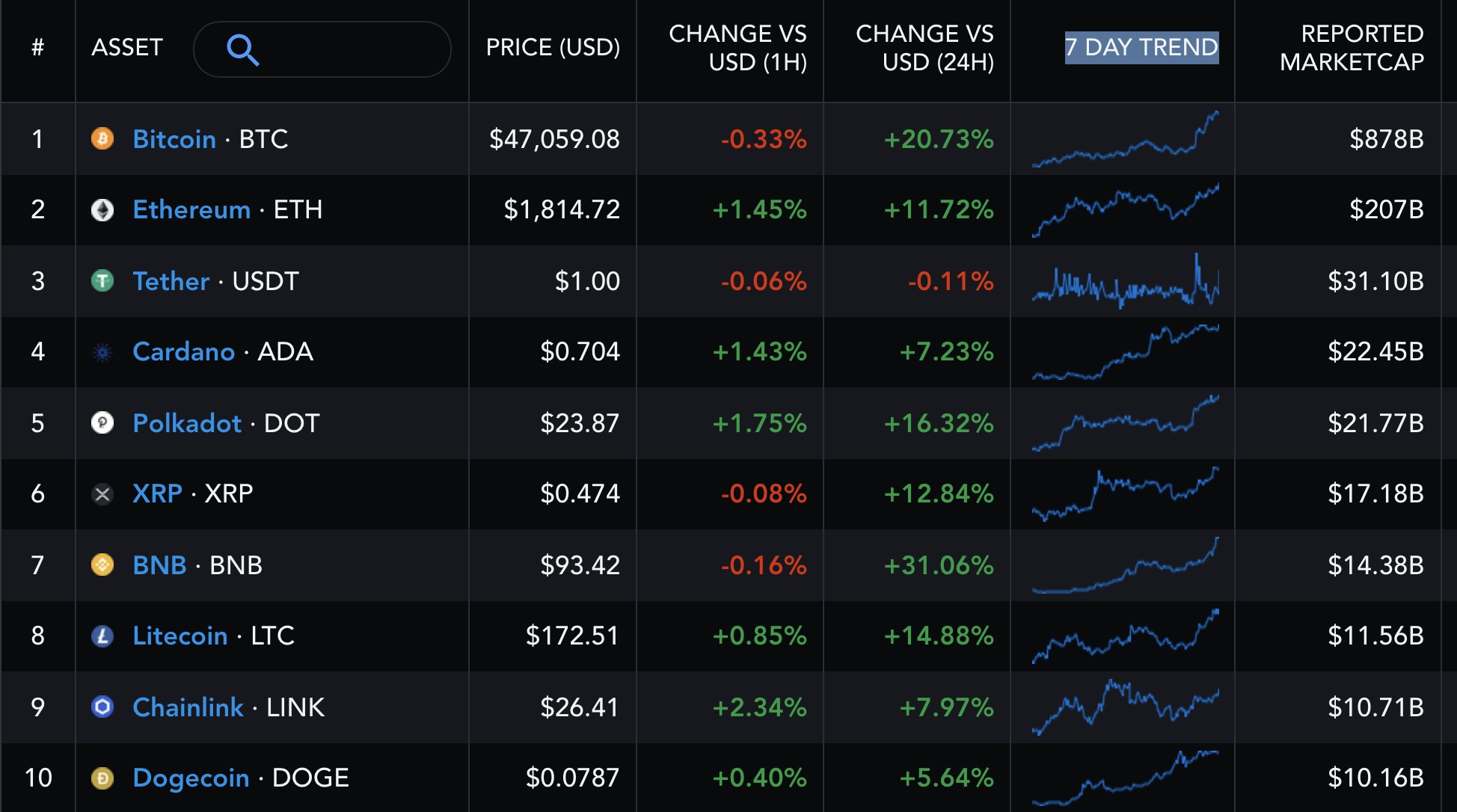View Chainlink 7 day trend sparkline
1457x812 pixels.
point(1125,707)
